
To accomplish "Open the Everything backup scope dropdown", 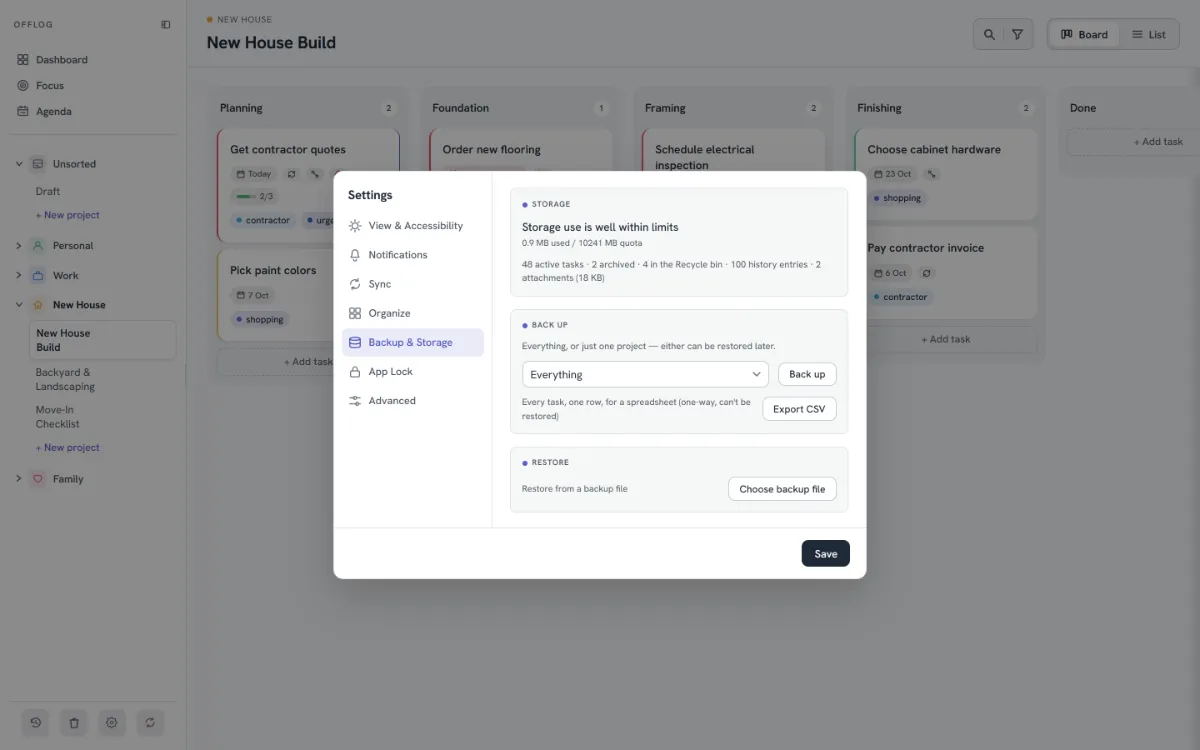I will pos(645,375).
